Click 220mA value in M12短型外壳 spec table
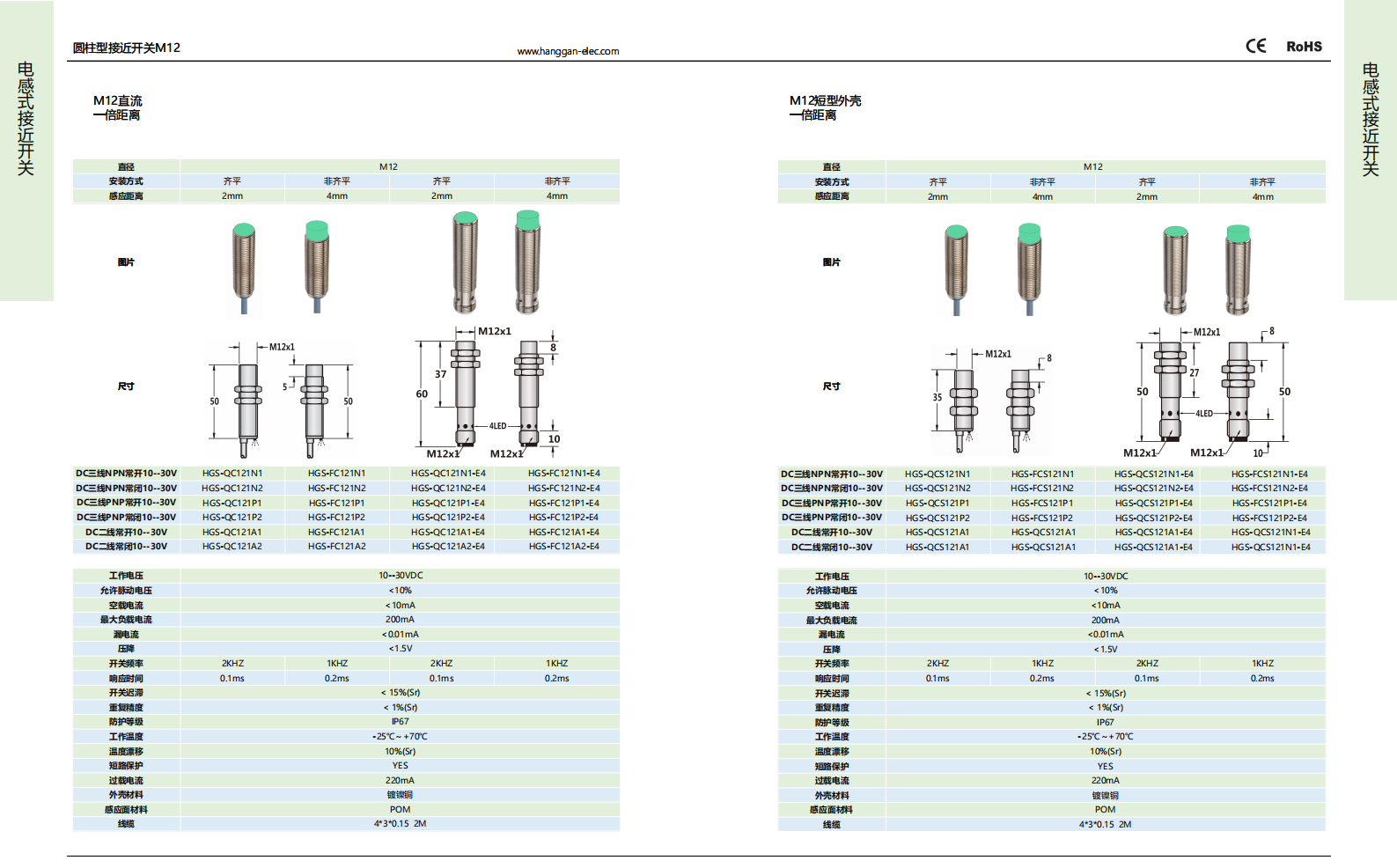1397x868 pixels. click(x=1106, y=781)
